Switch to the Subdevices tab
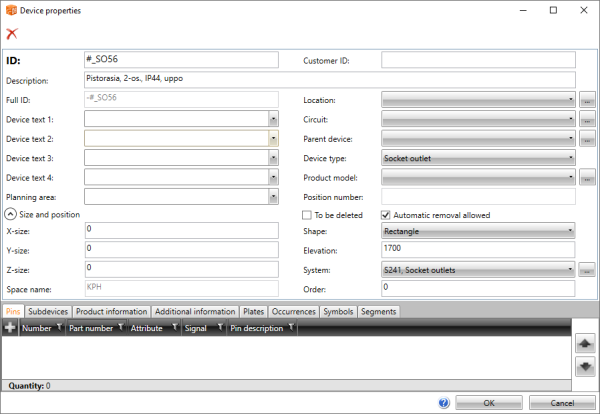The height and width of the screenshot is (414, 600). 49,311
